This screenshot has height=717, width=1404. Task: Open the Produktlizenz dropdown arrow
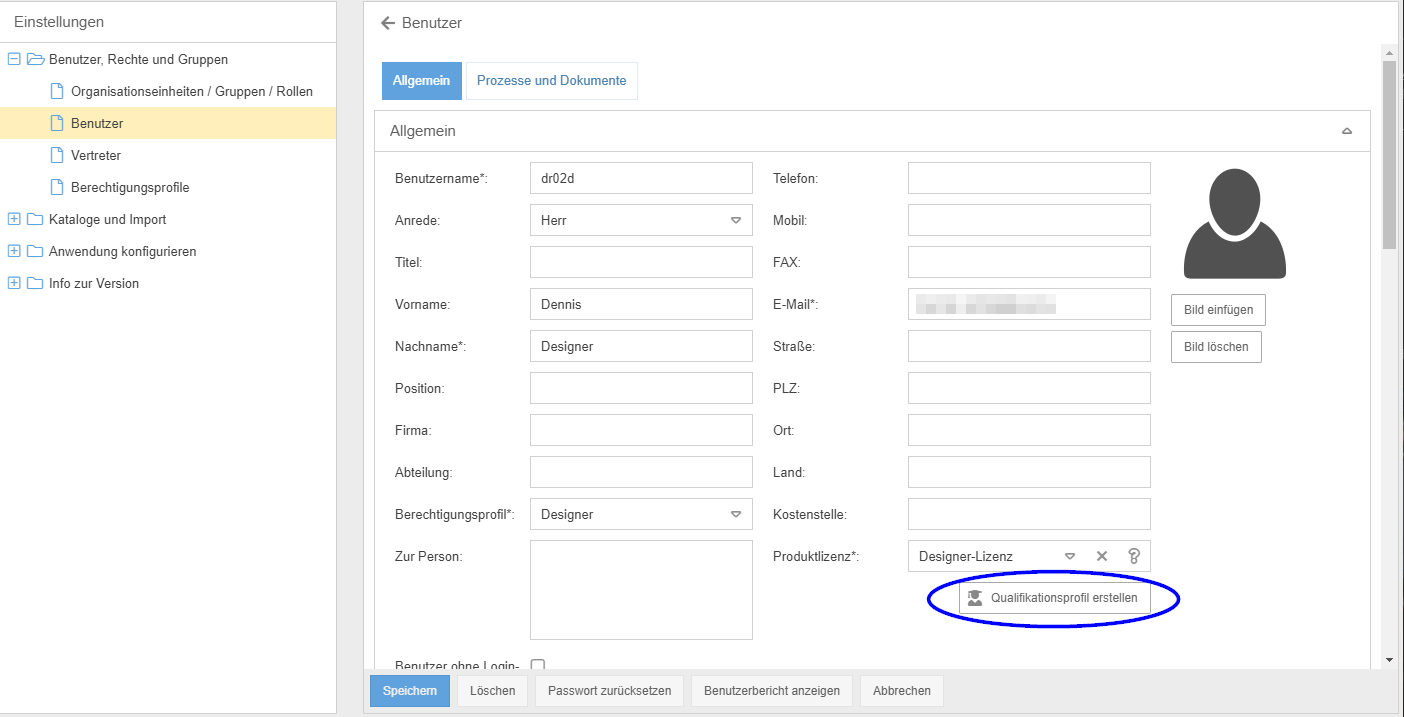[x=1069, y=556]
